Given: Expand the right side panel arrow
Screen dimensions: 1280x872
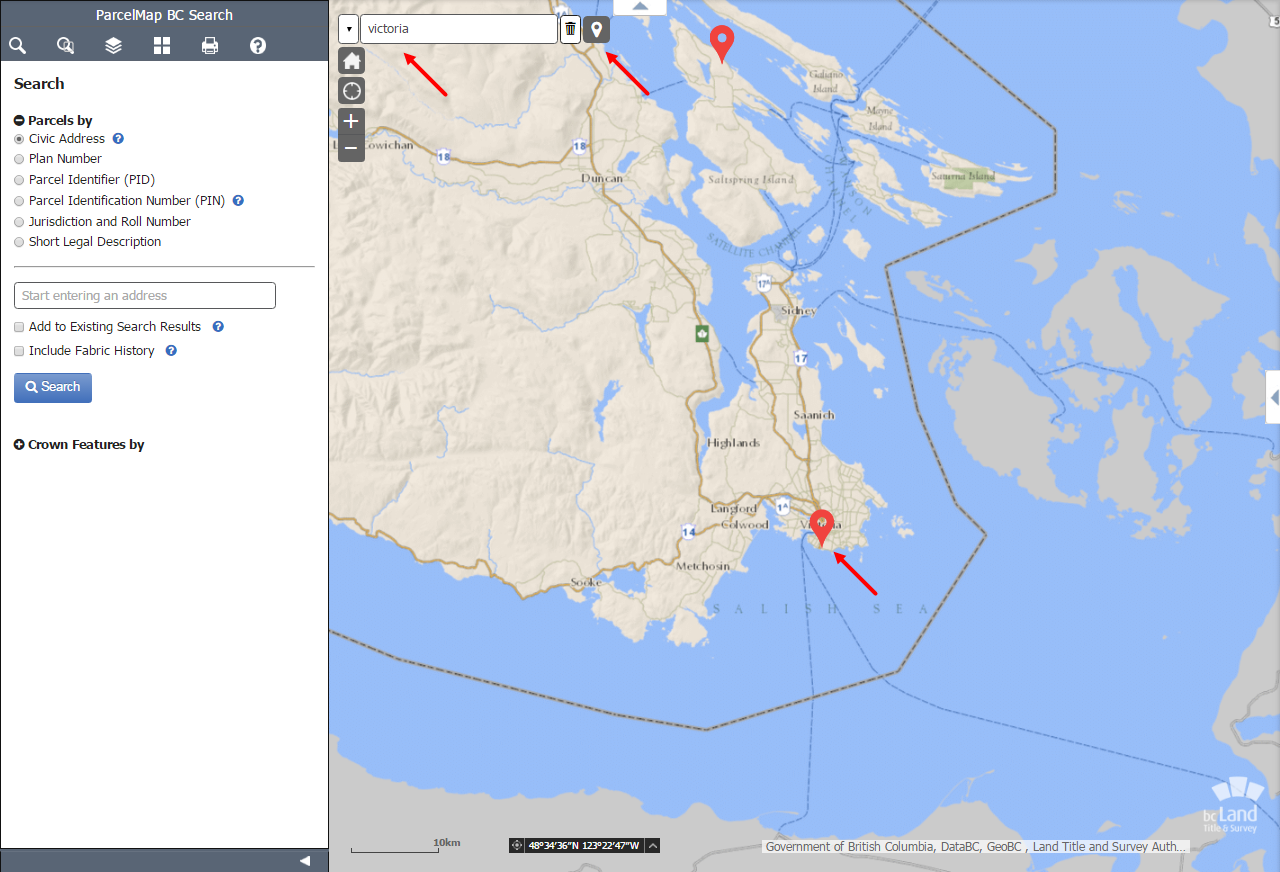Looking at the screenshot, I should (x=1273, y=398).
